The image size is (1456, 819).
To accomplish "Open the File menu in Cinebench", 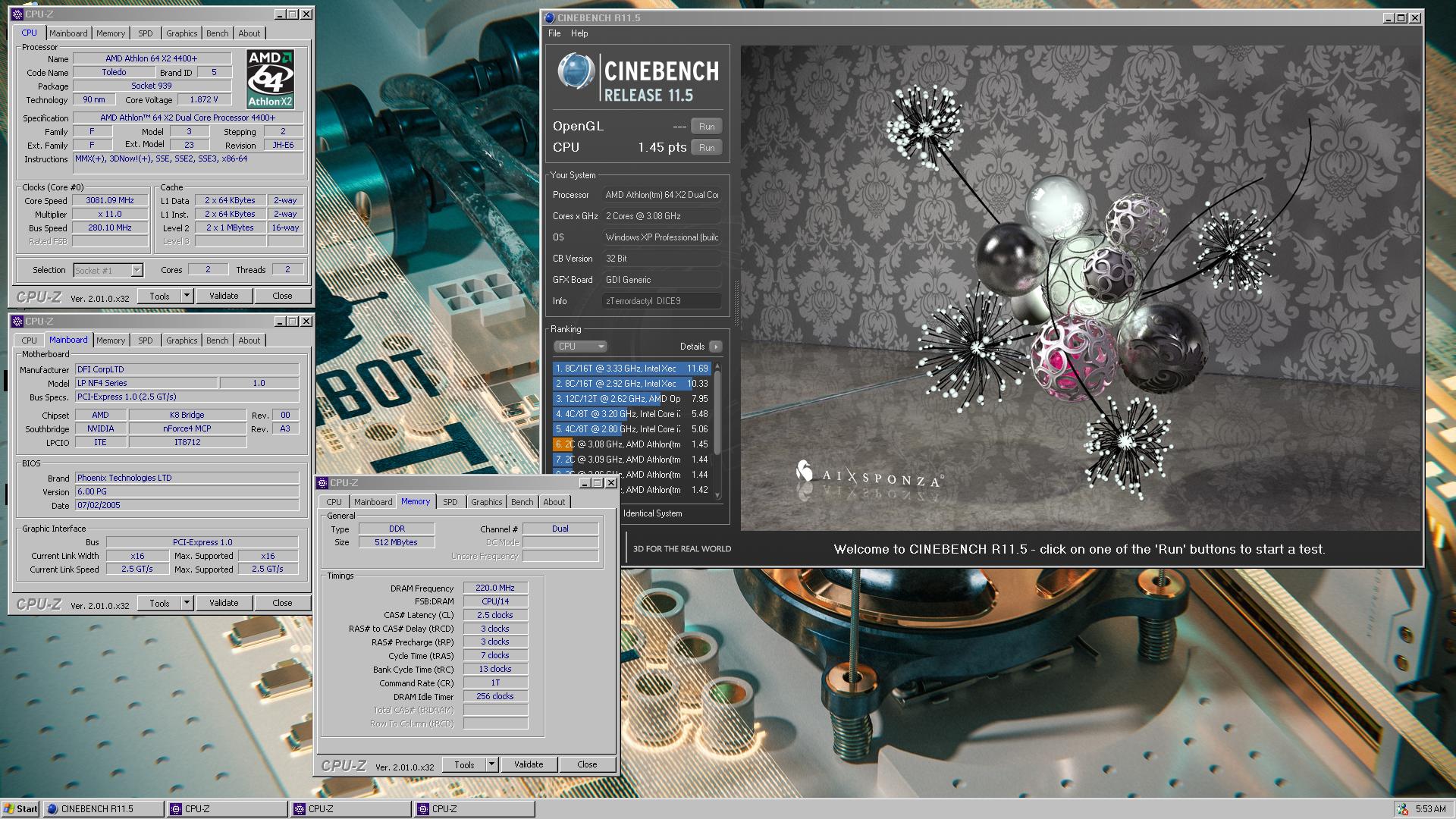I will click(x=554, y=33).
